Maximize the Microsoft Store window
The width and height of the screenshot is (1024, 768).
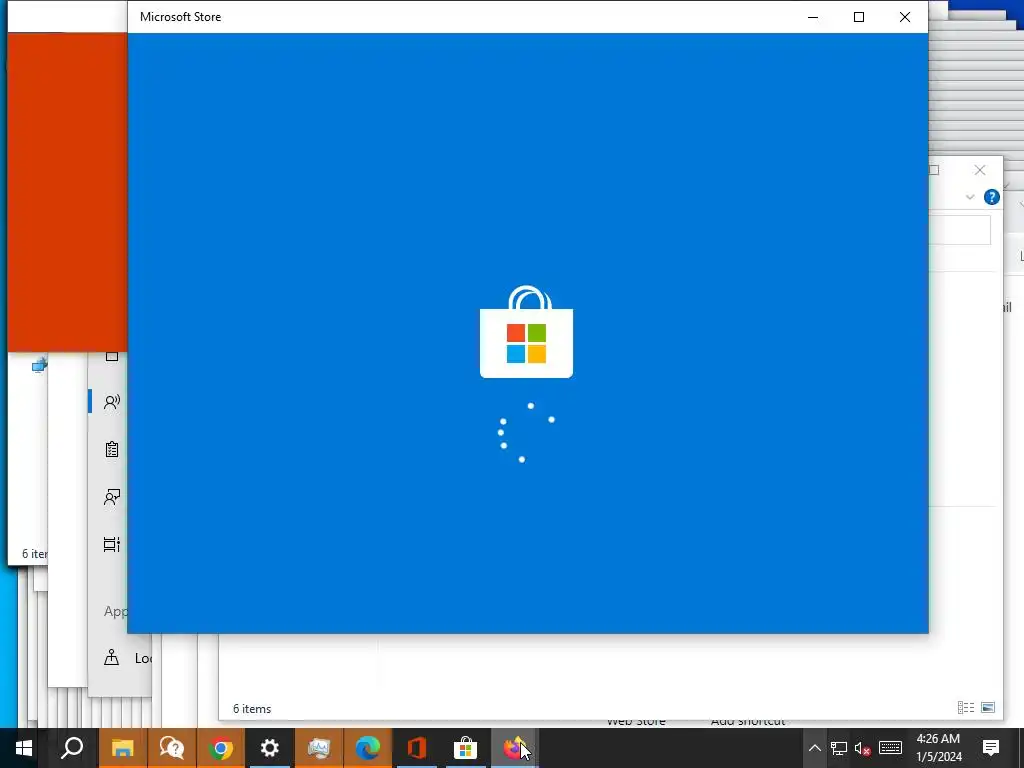point(859,17)
